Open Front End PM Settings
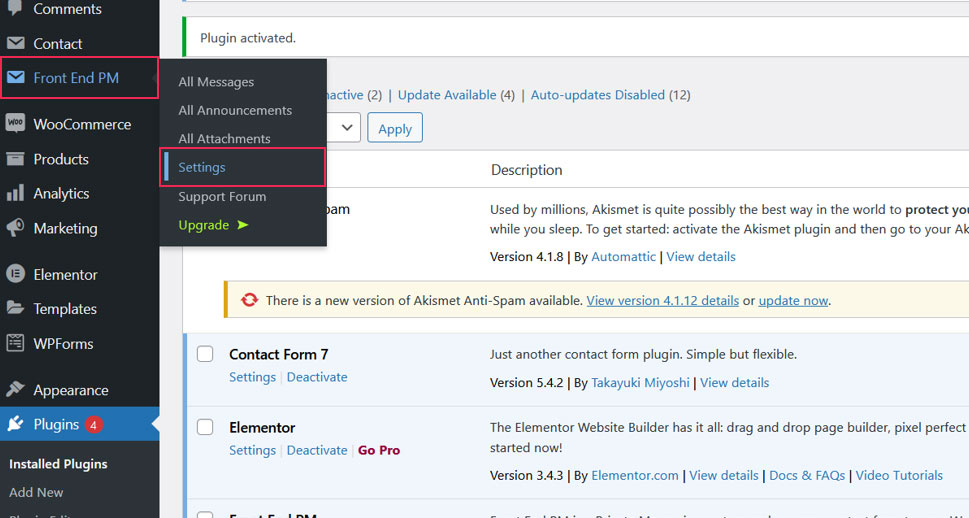Viewport: 969px width, 518px height. (x=202, y=167)
